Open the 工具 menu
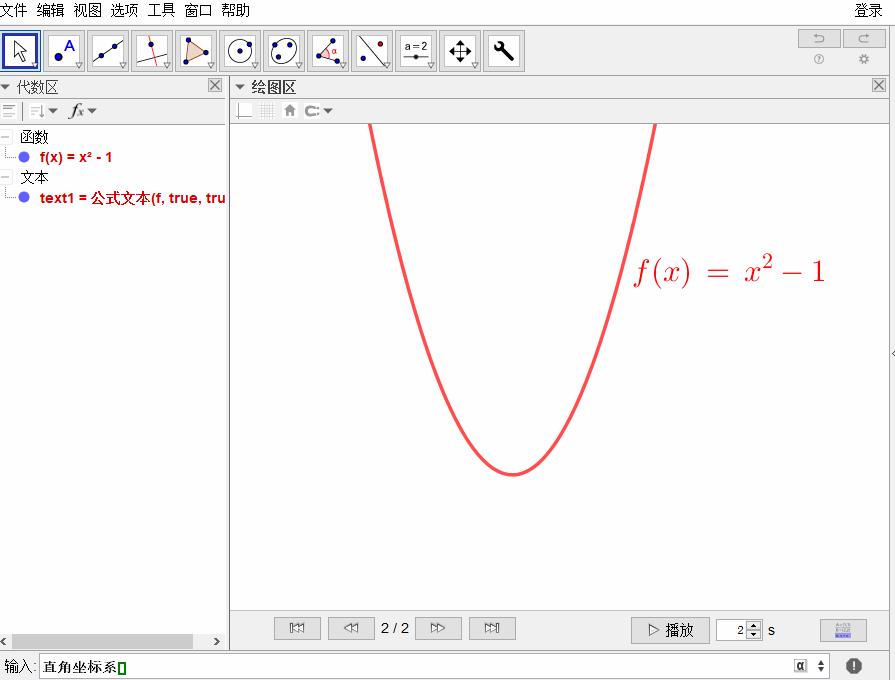The width and height of the screenshot is (895, 680). click(x=161, y=10)
